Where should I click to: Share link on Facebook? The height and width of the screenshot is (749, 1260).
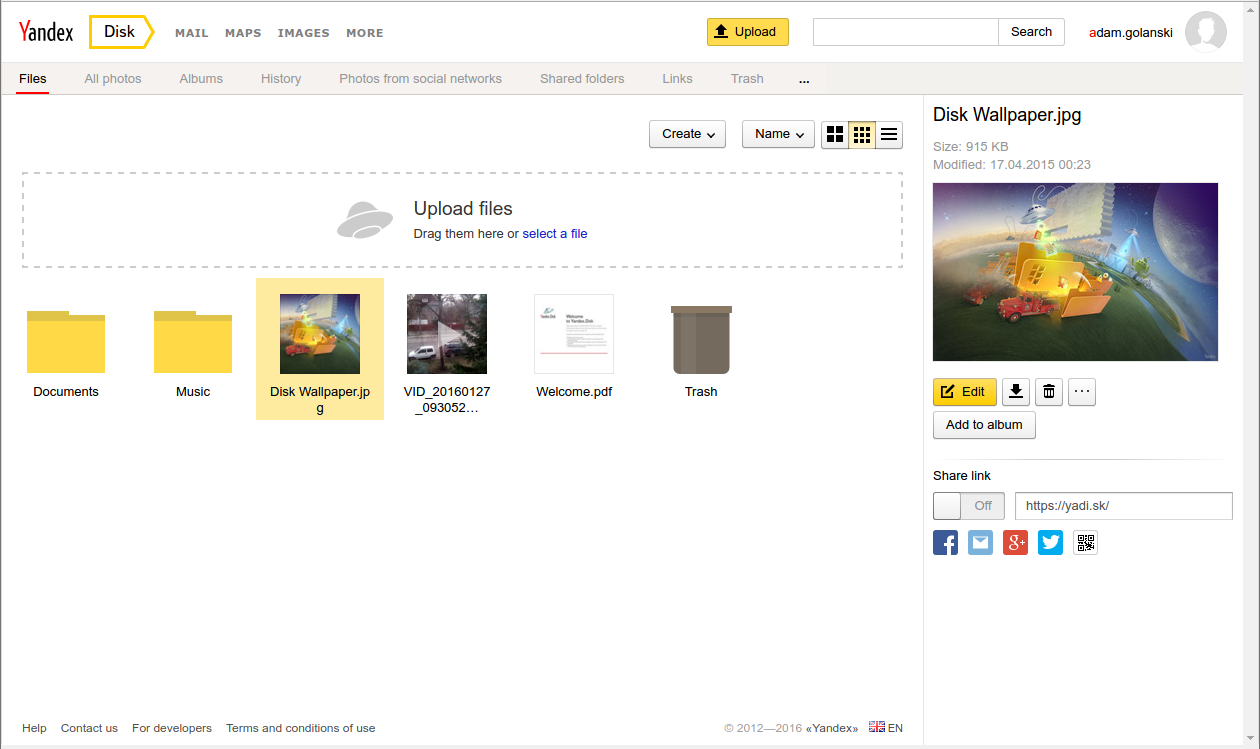coord(945,543)
